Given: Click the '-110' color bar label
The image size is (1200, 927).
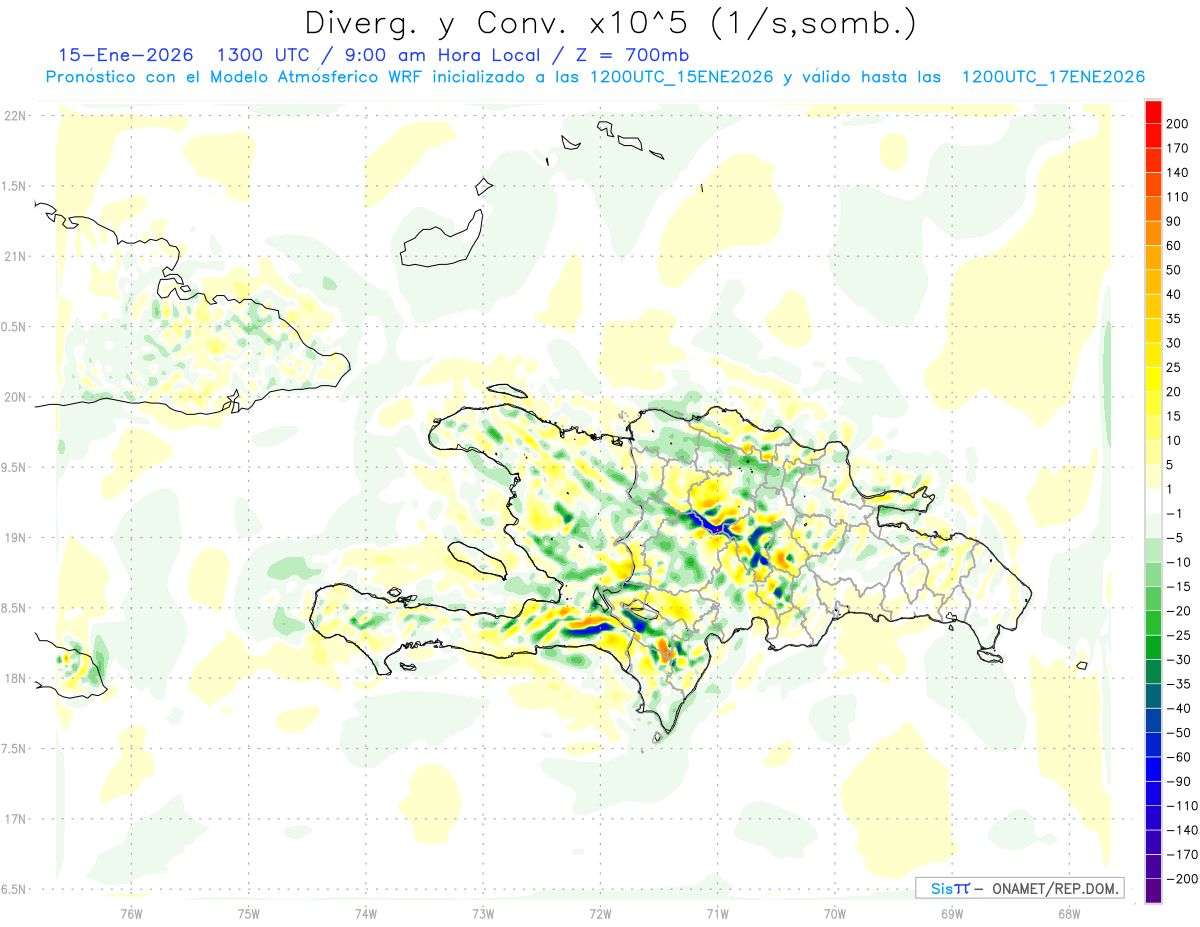Looking at the screenshot, I should [x=1180, y=805].
